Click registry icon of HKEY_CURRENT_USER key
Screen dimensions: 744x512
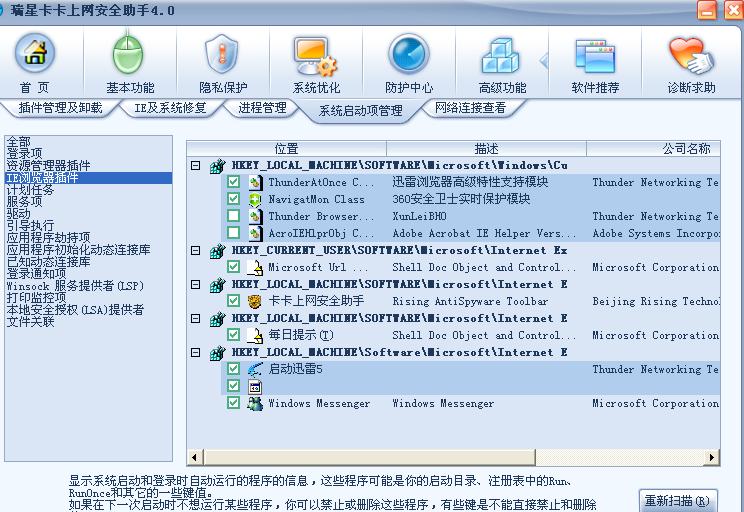(x=217, y=250)
